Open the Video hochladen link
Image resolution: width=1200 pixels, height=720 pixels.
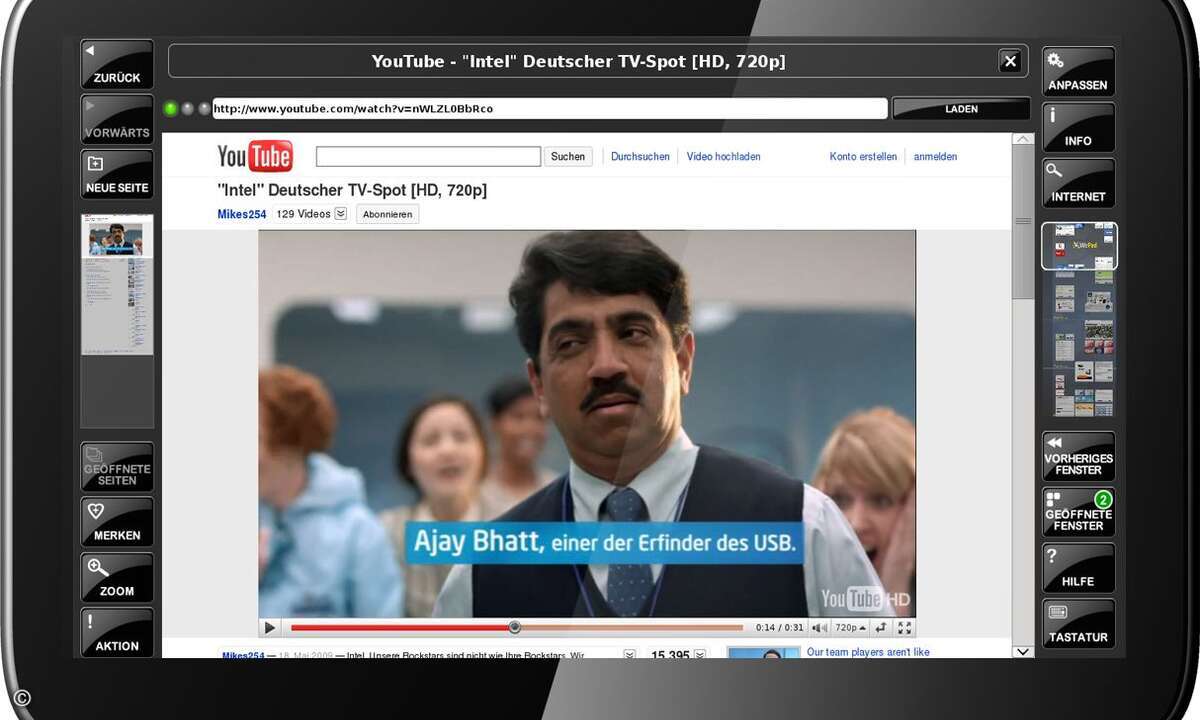pyautogui.click(x=724, y=157)
